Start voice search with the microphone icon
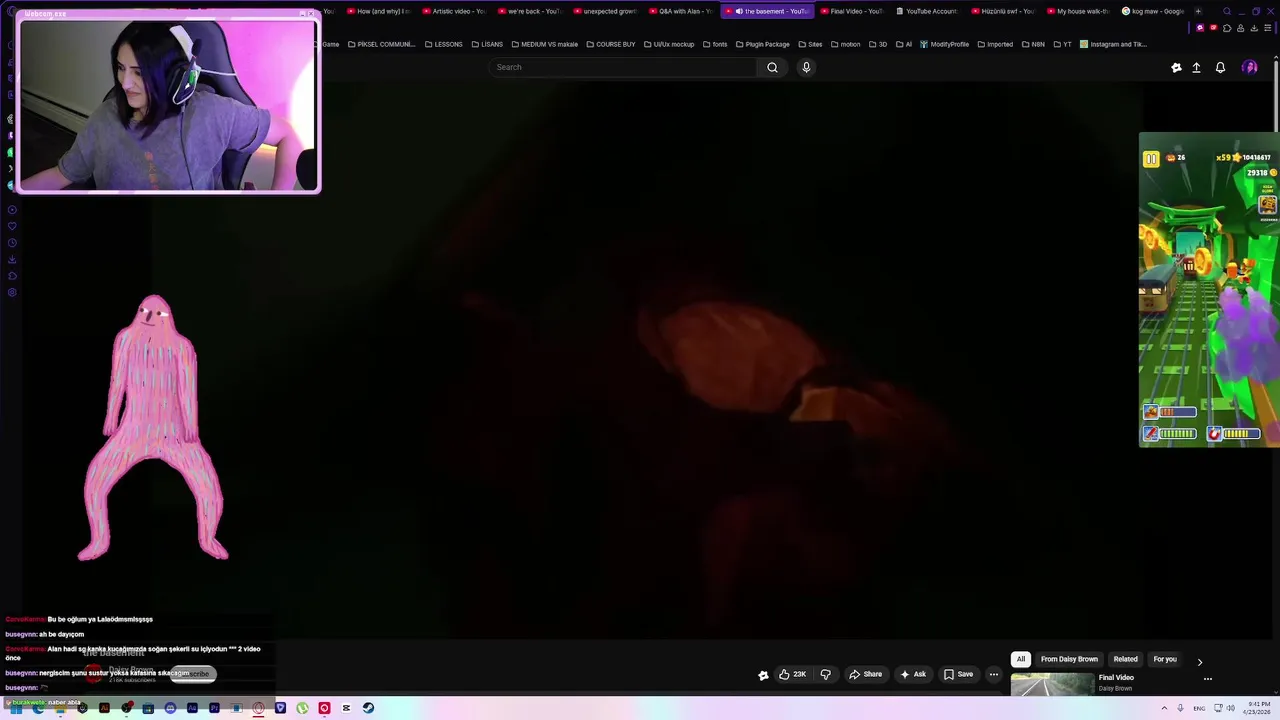The image size is (1280, 720). [806, 67]
